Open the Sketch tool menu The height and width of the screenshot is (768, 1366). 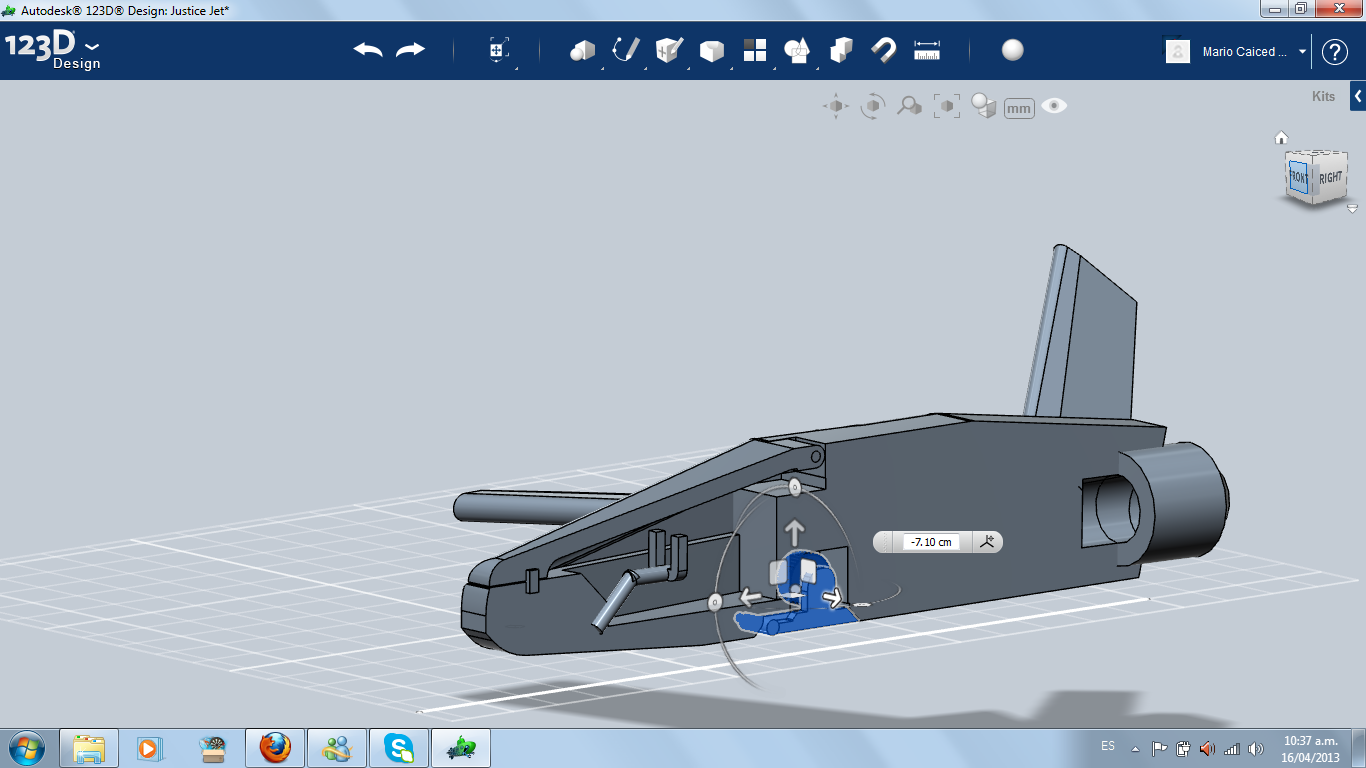tap(626, 50)
